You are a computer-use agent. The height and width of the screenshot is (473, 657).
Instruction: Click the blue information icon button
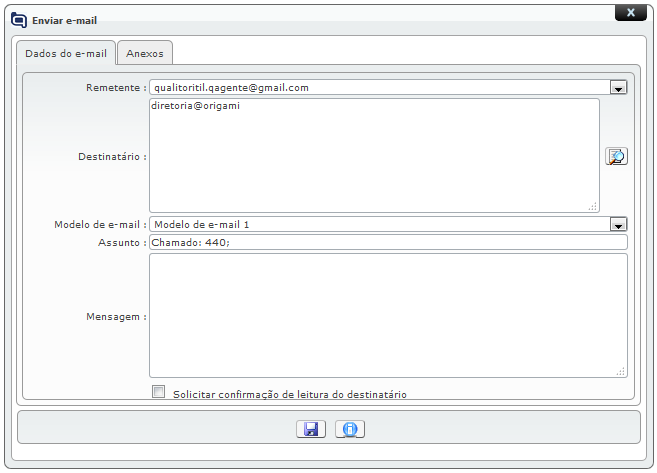click(x=349, y=429)
